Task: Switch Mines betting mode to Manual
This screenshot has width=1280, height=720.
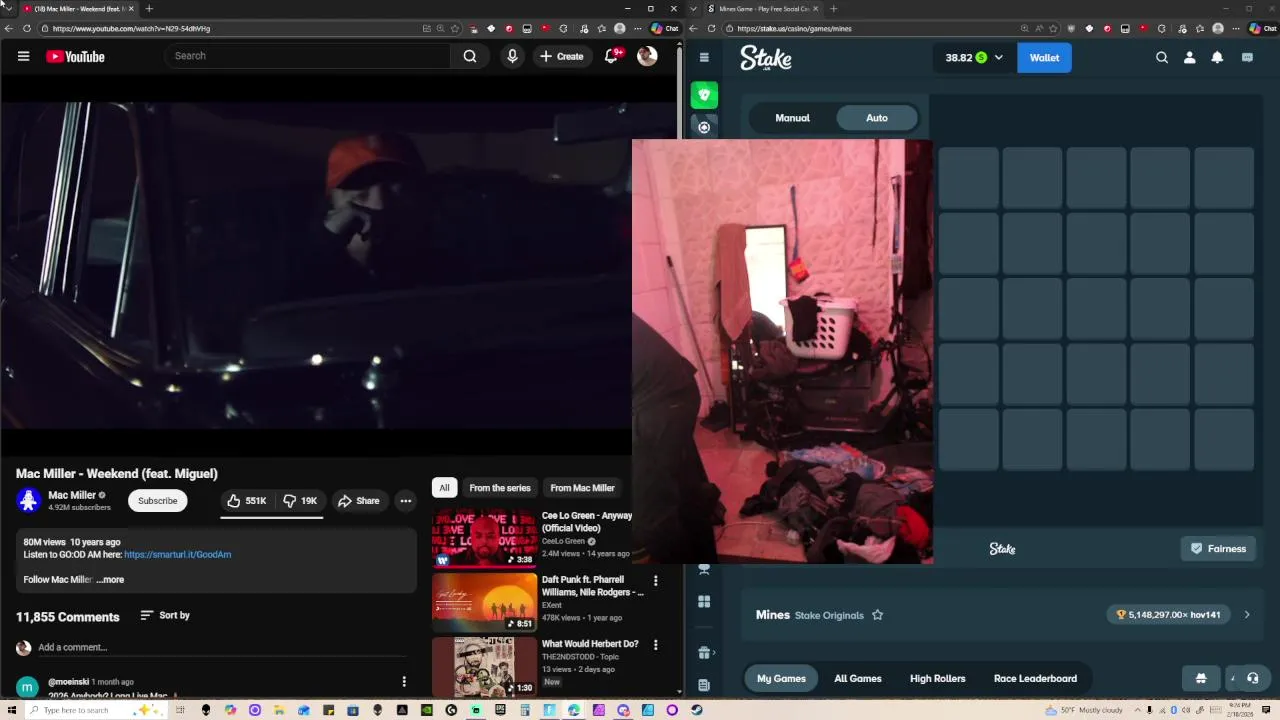Action: point(792,118)
